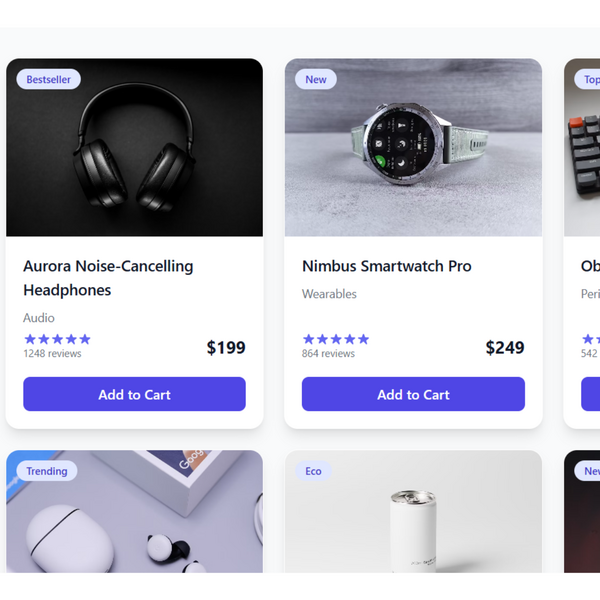Click the New badge on smartwatch card
Screen dimensions: 600x600
(316, 79)
